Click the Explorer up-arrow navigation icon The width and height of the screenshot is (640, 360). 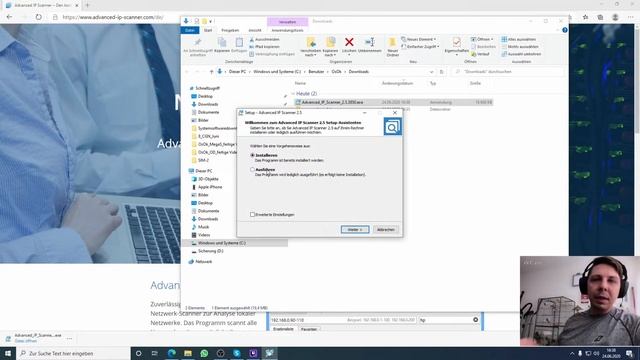211,71
